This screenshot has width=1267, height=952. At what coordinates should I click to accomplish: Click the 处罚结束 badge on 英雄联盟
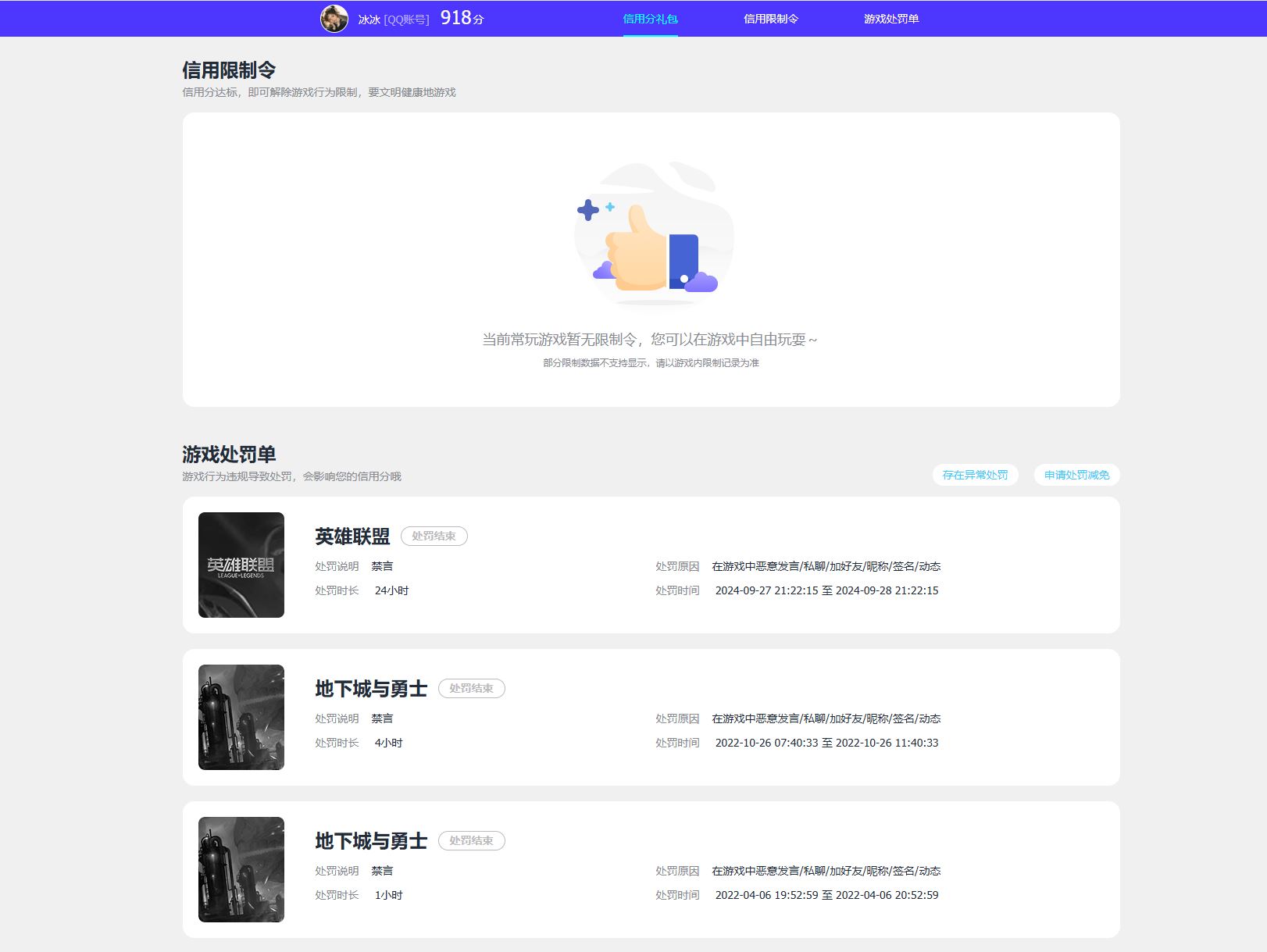tap(434, 536)
